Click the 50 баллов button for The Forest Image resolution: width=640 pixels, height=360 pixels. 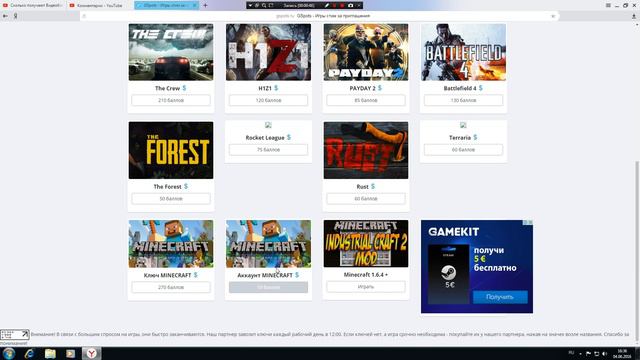pyautogui.click(x=171, y=198)
